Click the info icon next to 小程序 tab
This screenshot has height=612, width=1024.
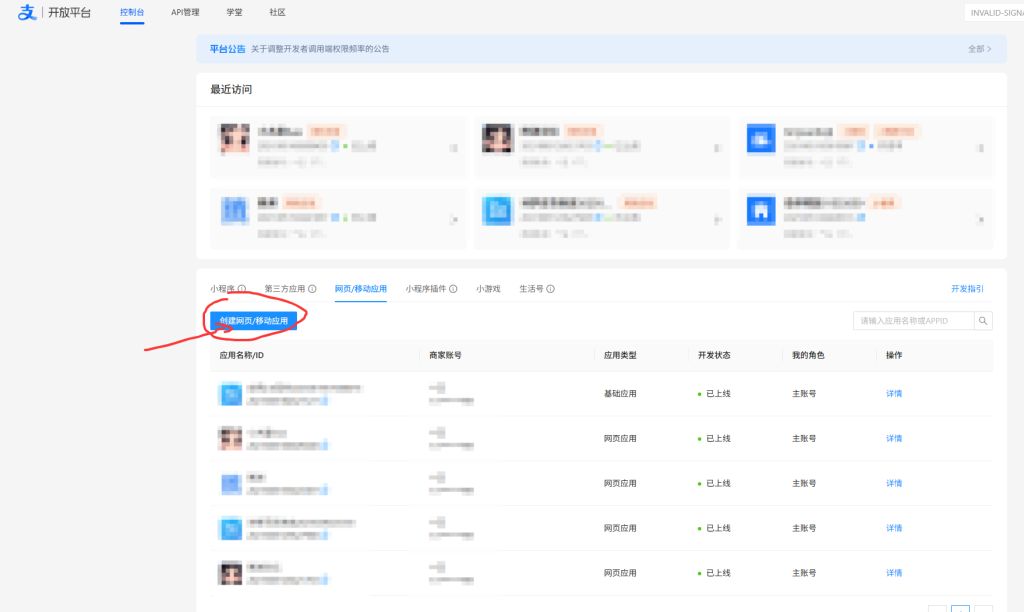(x=242, y=289)
